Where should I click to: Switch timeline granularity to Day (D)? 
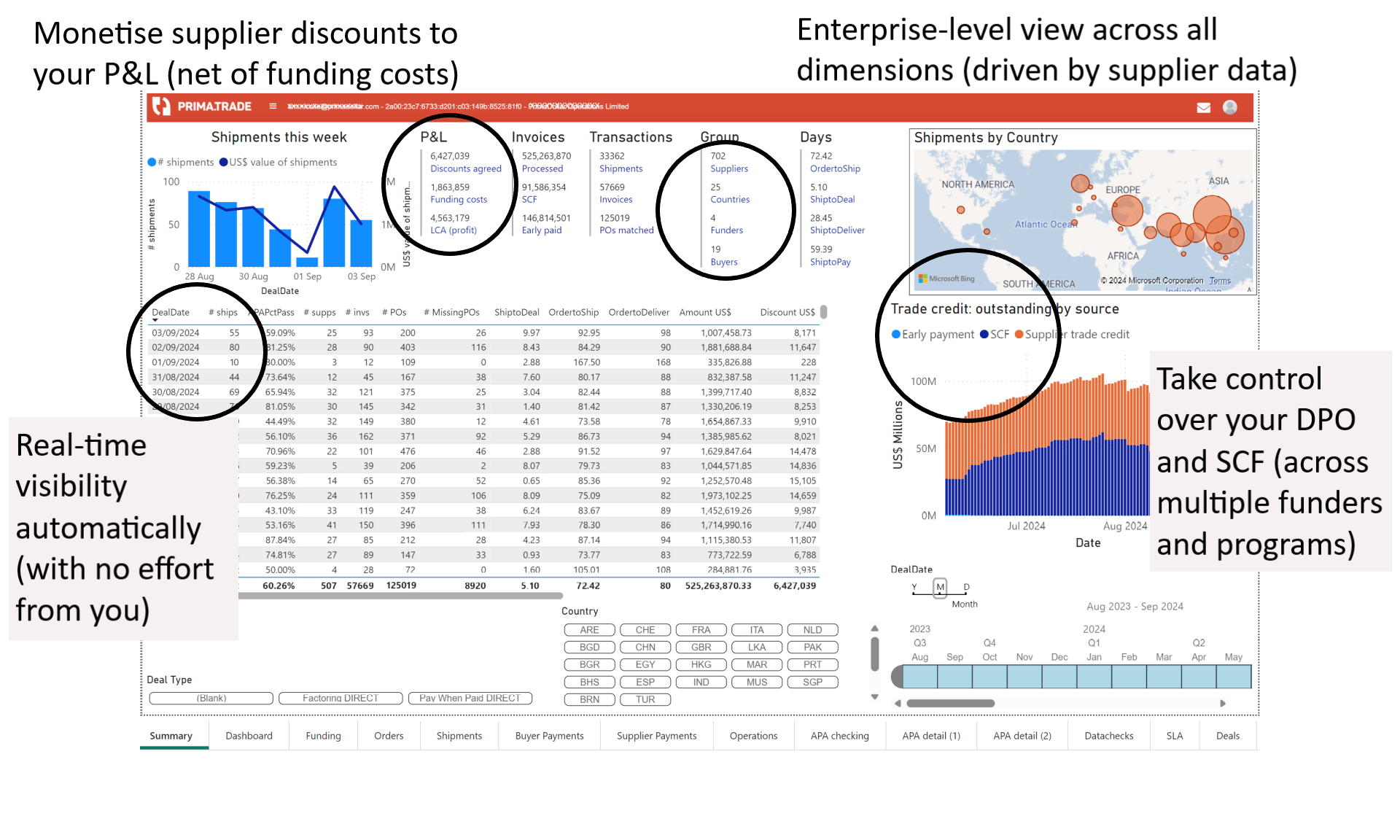click(x=966, y=587)
